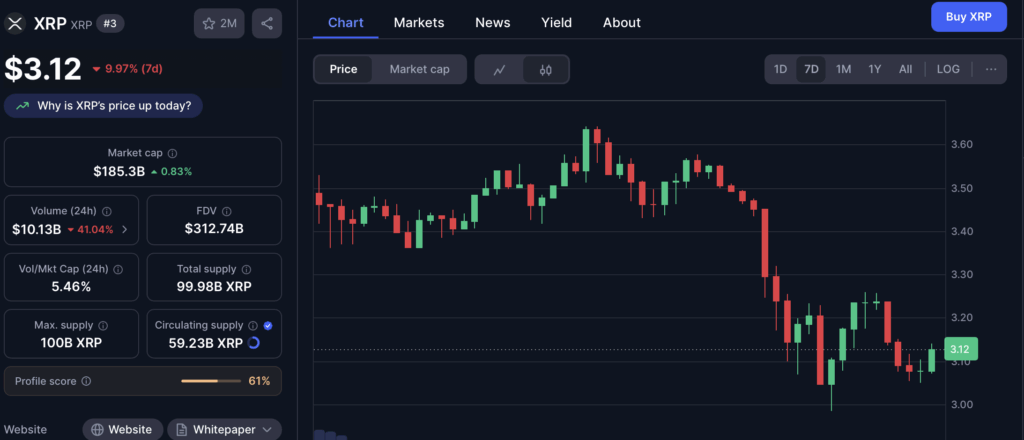Screen dimensions: 1024x440
Task: Click the 61% profile score value
Action: [259, 381]
